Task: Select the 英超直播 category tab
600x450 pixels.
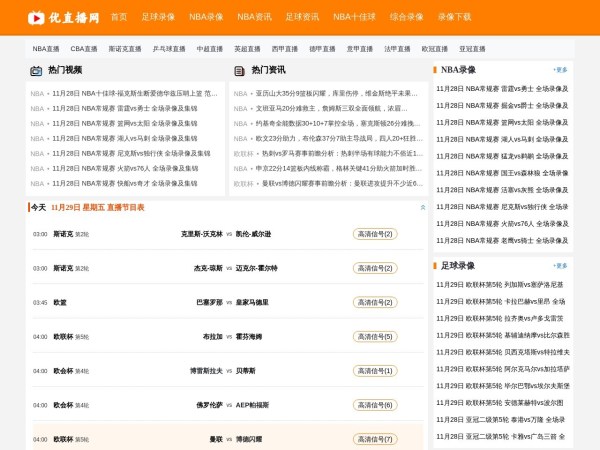Action: point(246,48)
